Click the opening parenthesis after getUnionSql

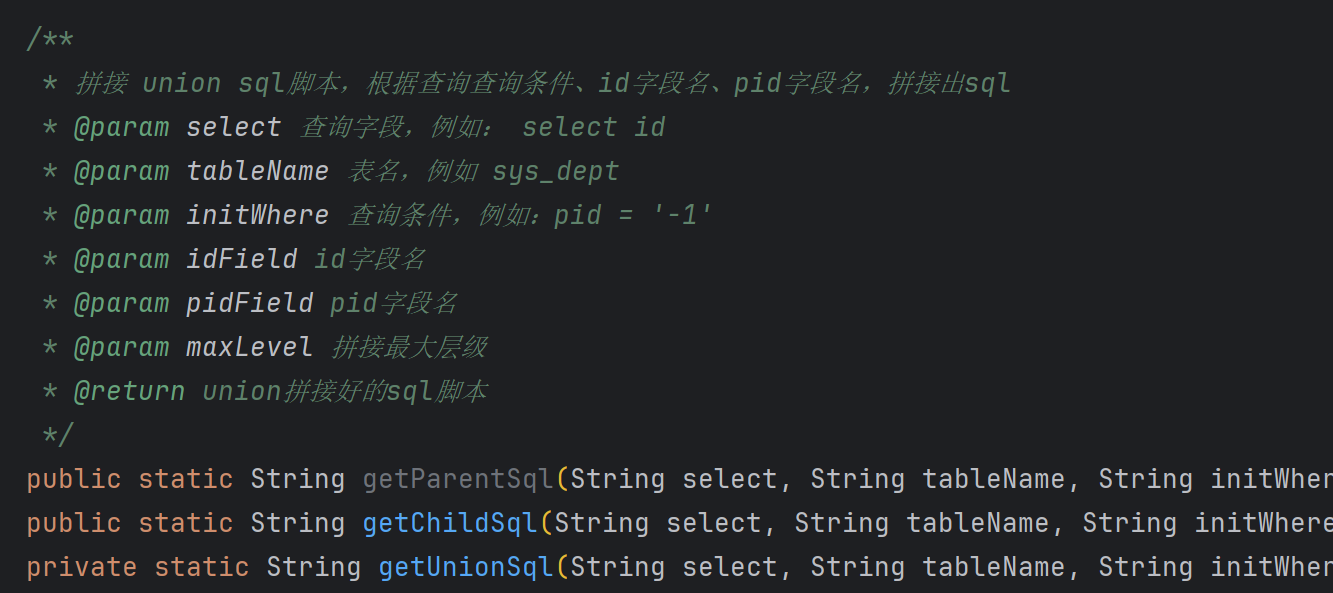(x=562, y=567)
